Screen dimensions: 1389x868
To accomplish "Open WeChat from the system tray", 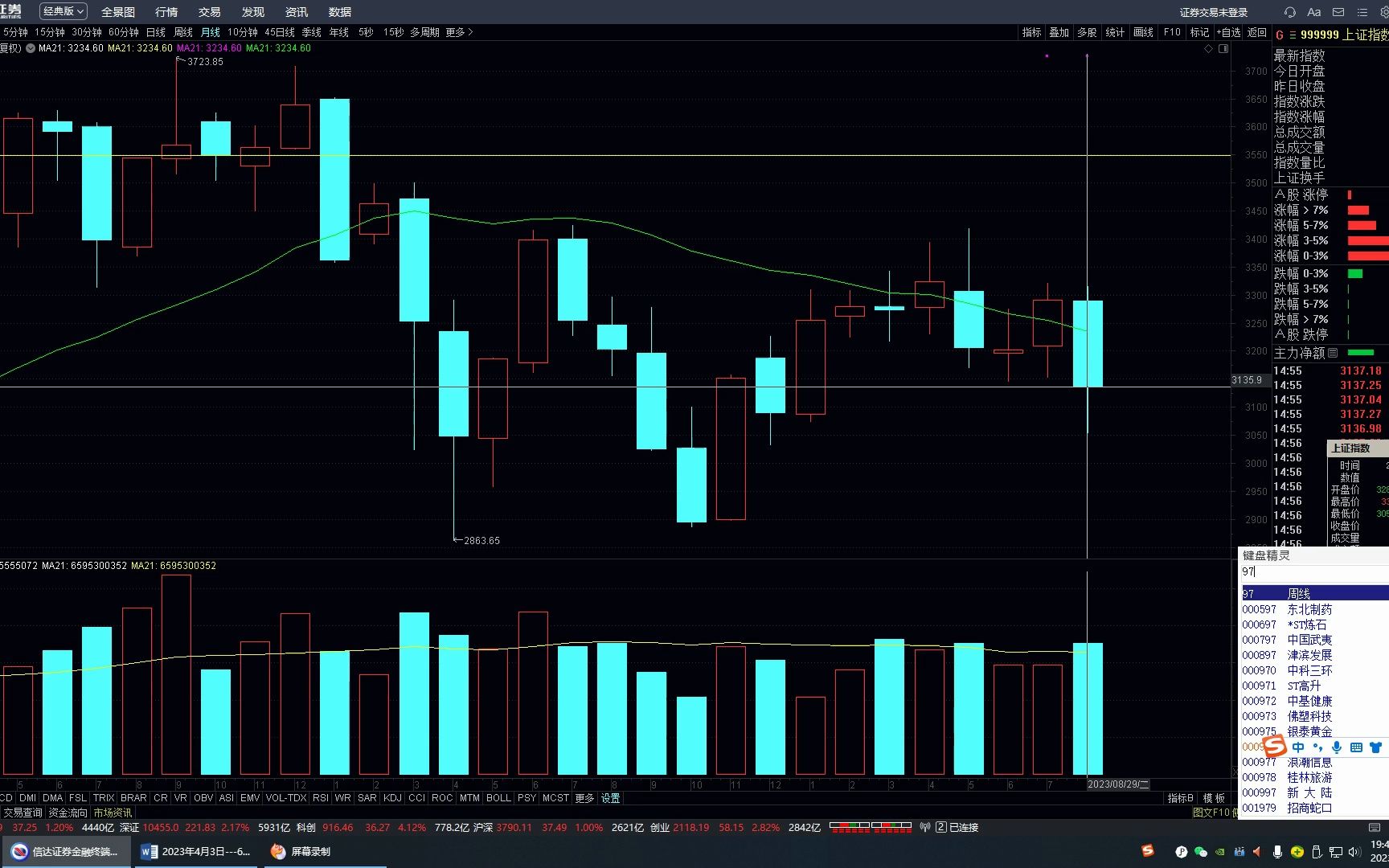I will pyautogui.click(x=1201, y=852).
